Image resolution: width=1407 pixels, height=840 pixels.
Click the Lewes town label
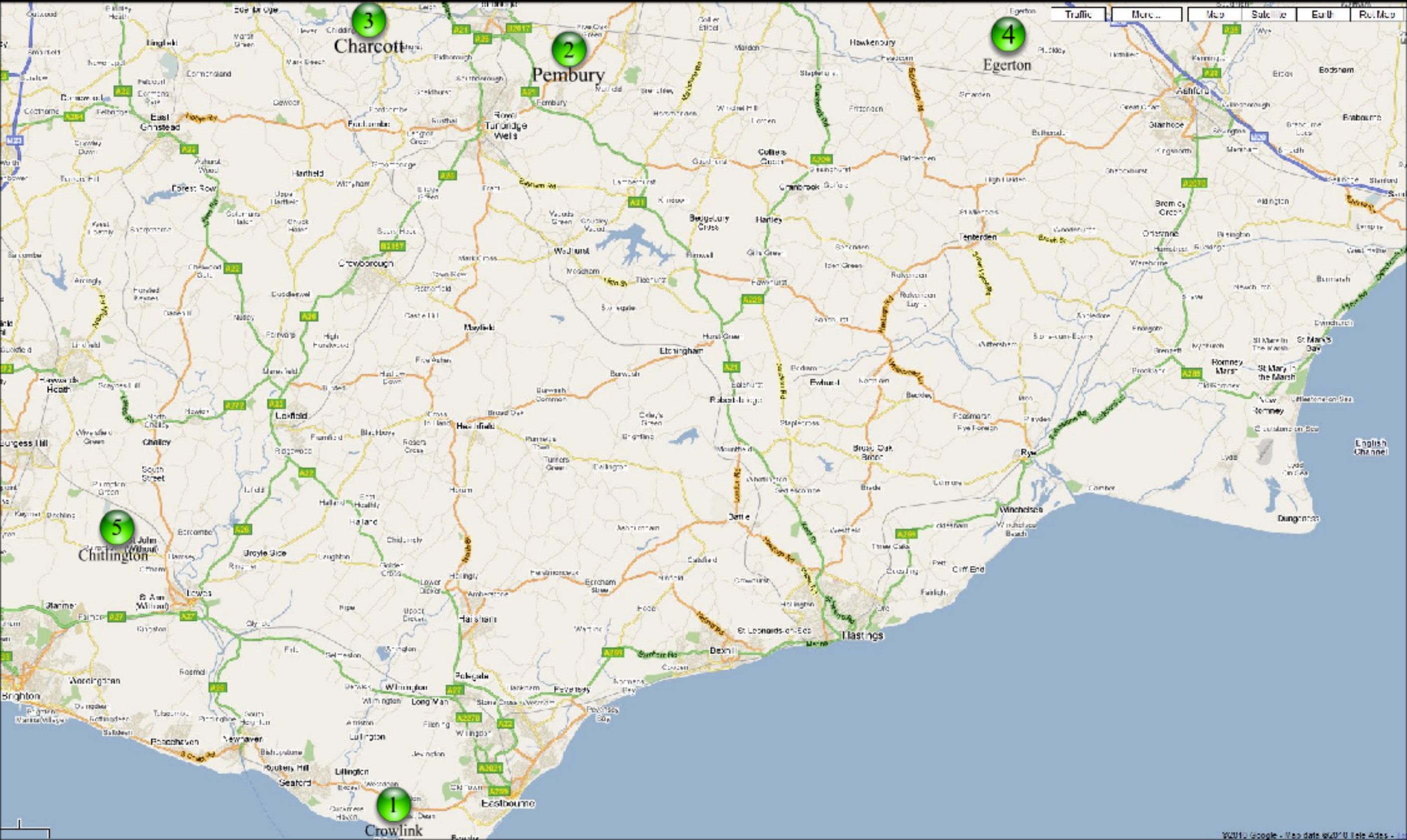(x=199, y=593)
